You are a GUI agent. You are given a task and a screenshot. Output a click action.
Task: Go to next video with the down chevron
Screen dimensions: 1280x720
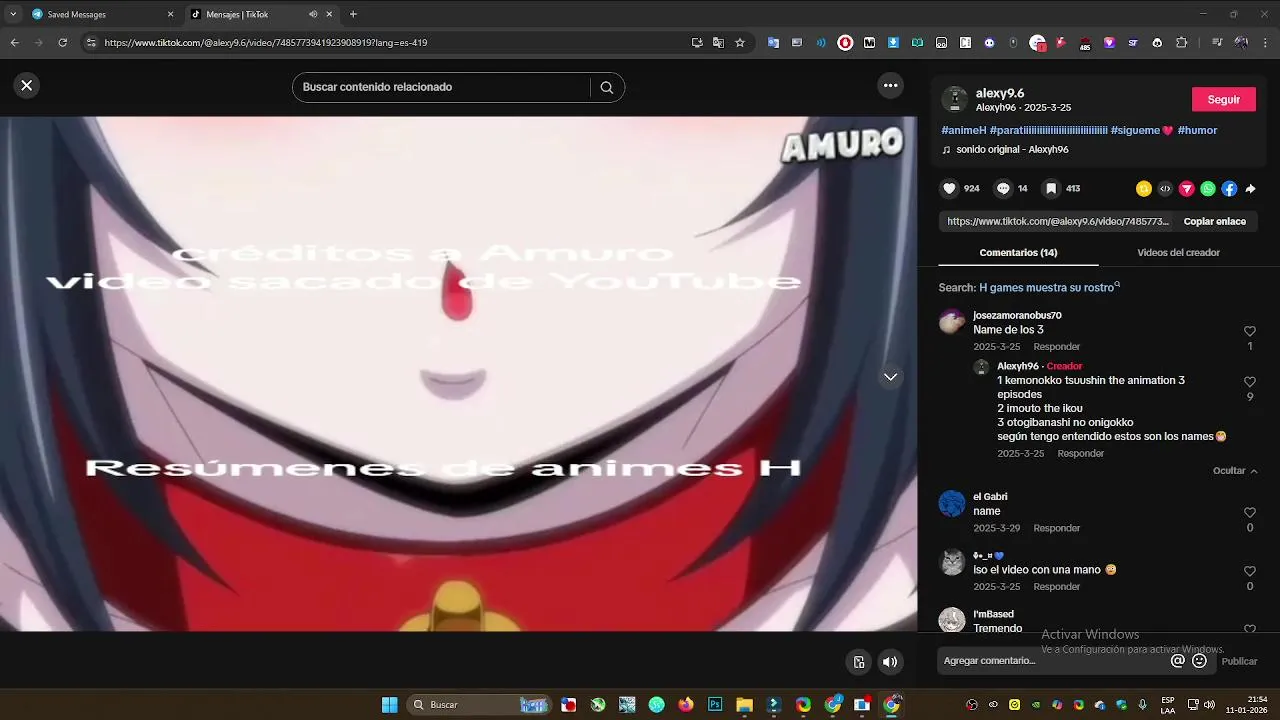[890, 377]
